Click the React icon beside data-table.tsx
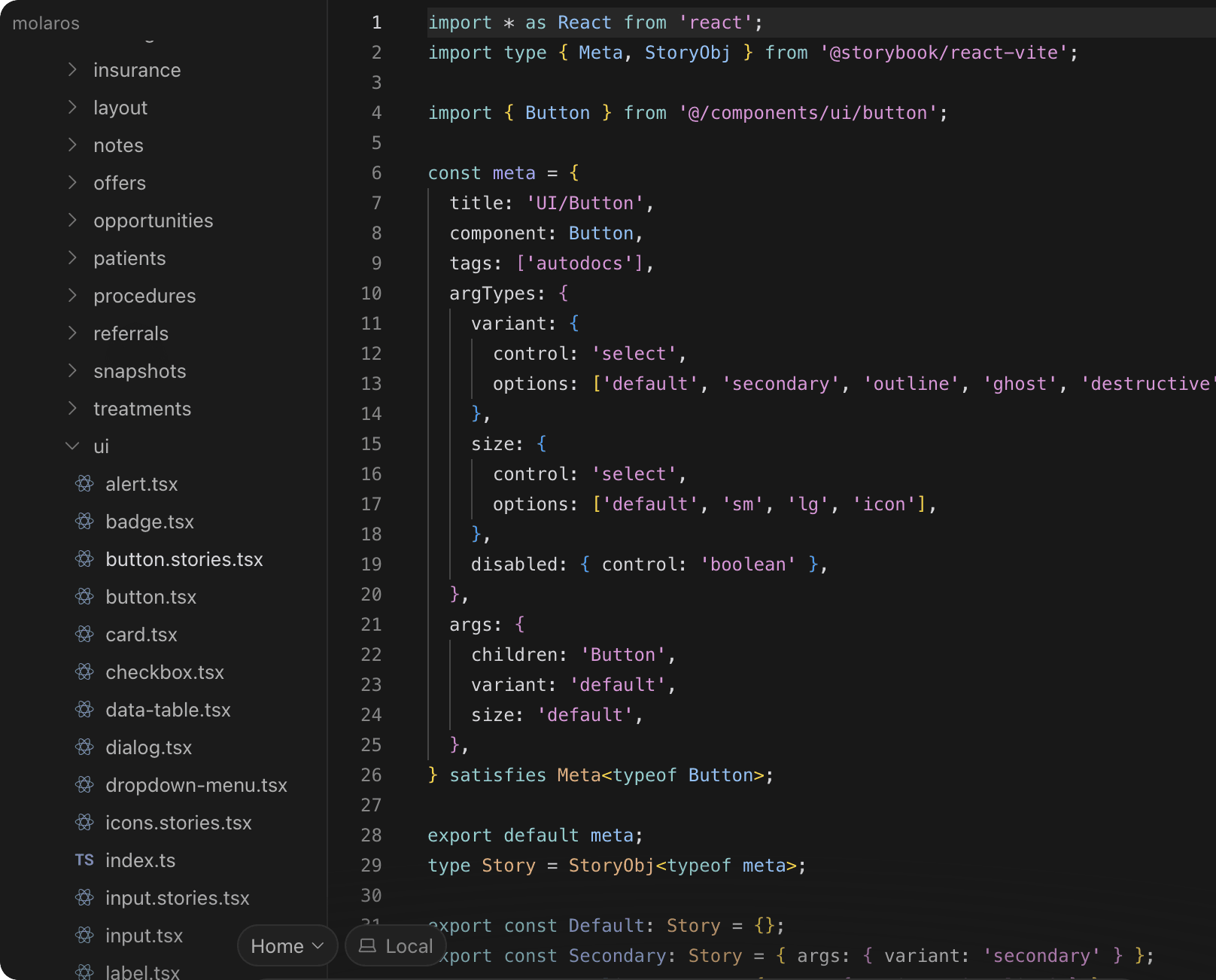This screenshot has width=1216, height=980. tap(84, 709)
